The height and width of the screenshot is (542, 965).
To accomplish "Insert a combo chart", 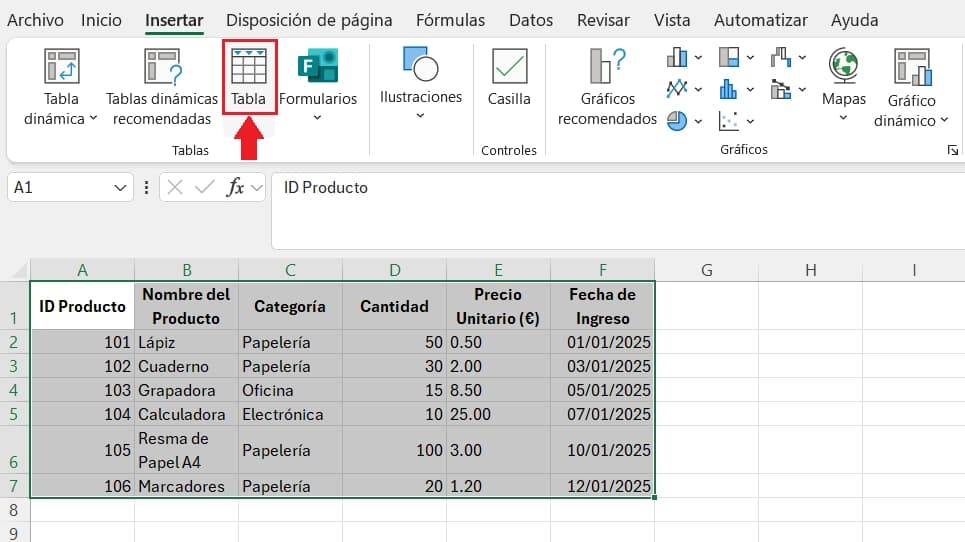I will pyautogui.click(x=780, y=89).
